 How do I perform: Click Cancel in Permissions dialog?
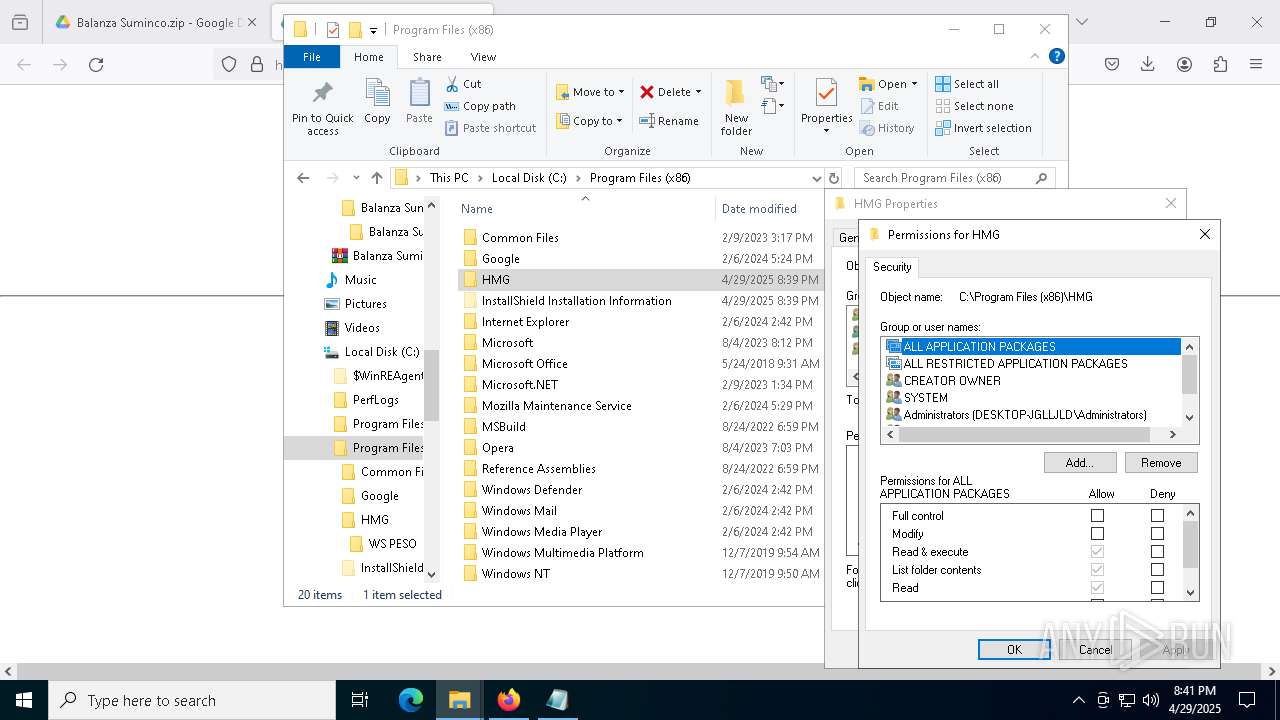(1095, 650)
